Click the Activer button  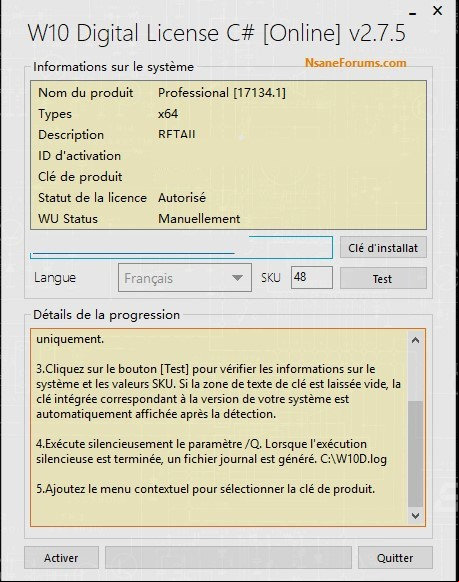coord(61,558)
